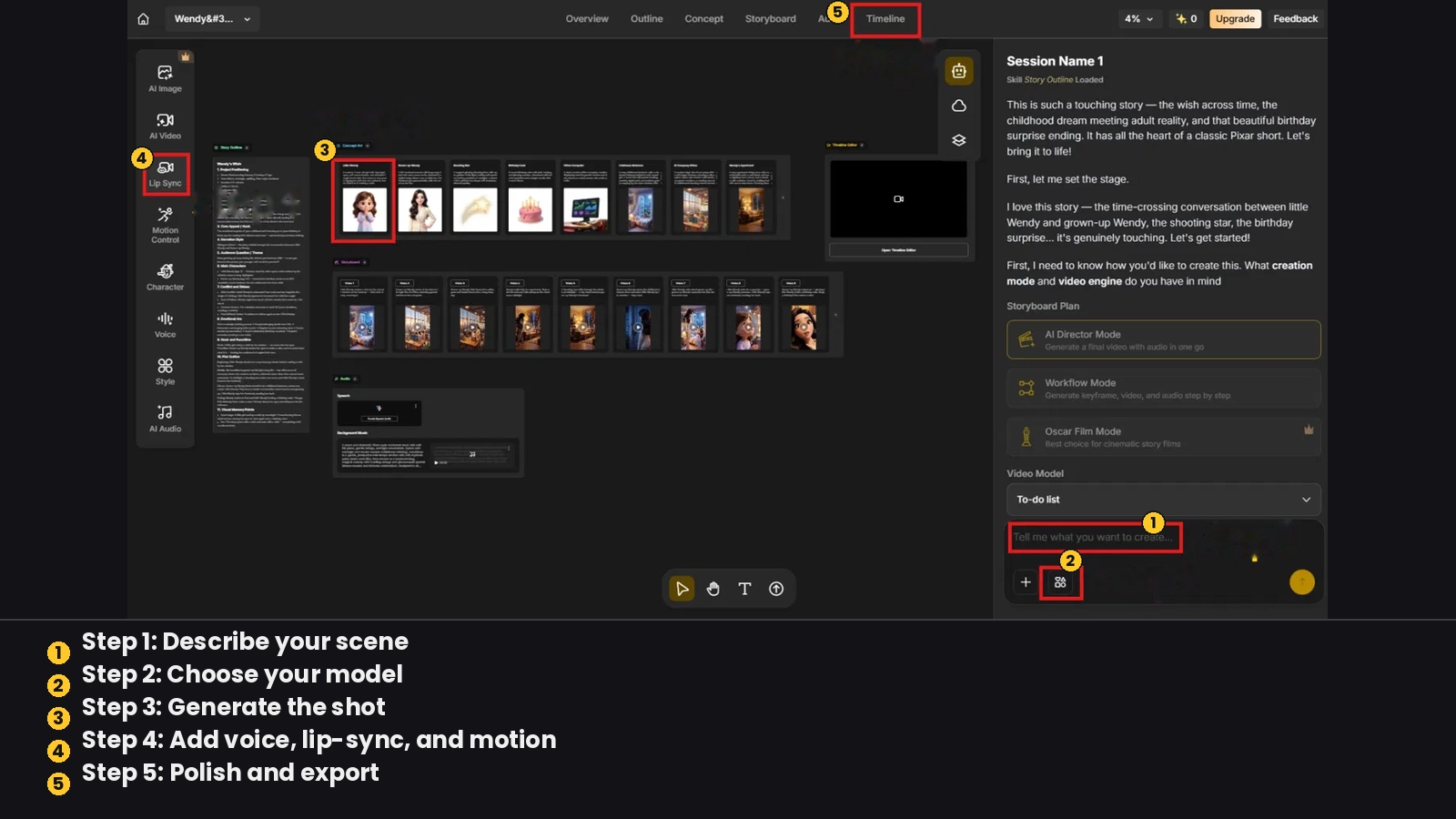Click the 'Session Name 1' title
Viewport: 1456px width, 819px height.
[1055, 61]
